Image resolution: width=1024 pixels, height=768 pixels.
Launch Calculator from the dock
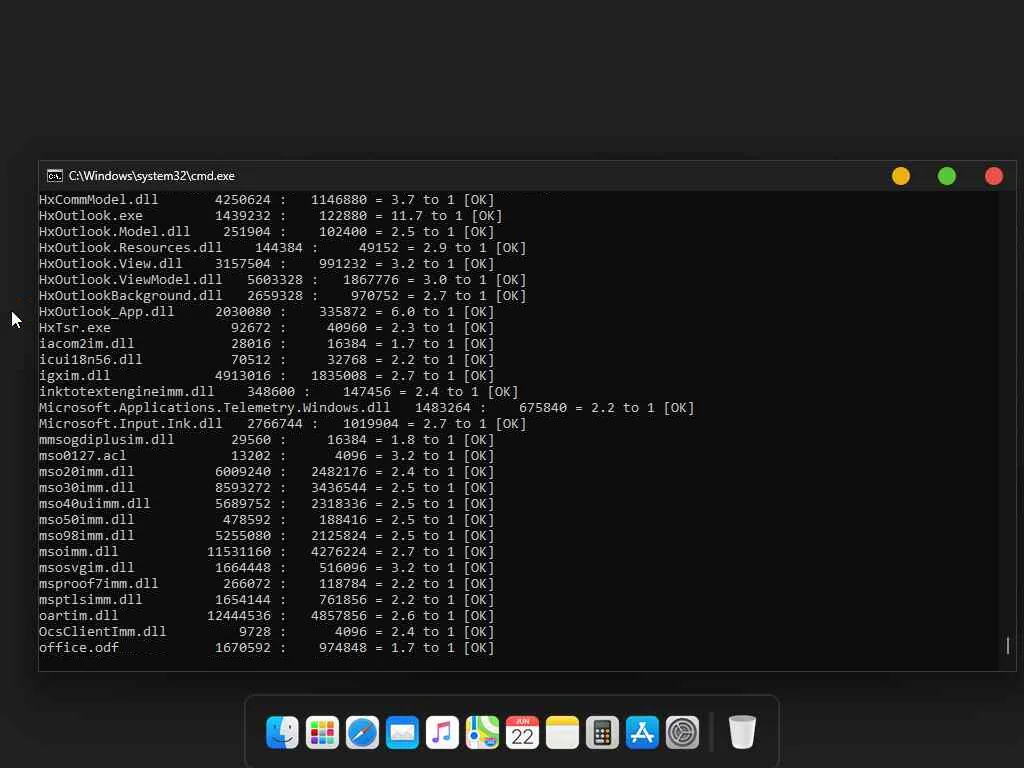pyautogui.click(x=602, y=732)
